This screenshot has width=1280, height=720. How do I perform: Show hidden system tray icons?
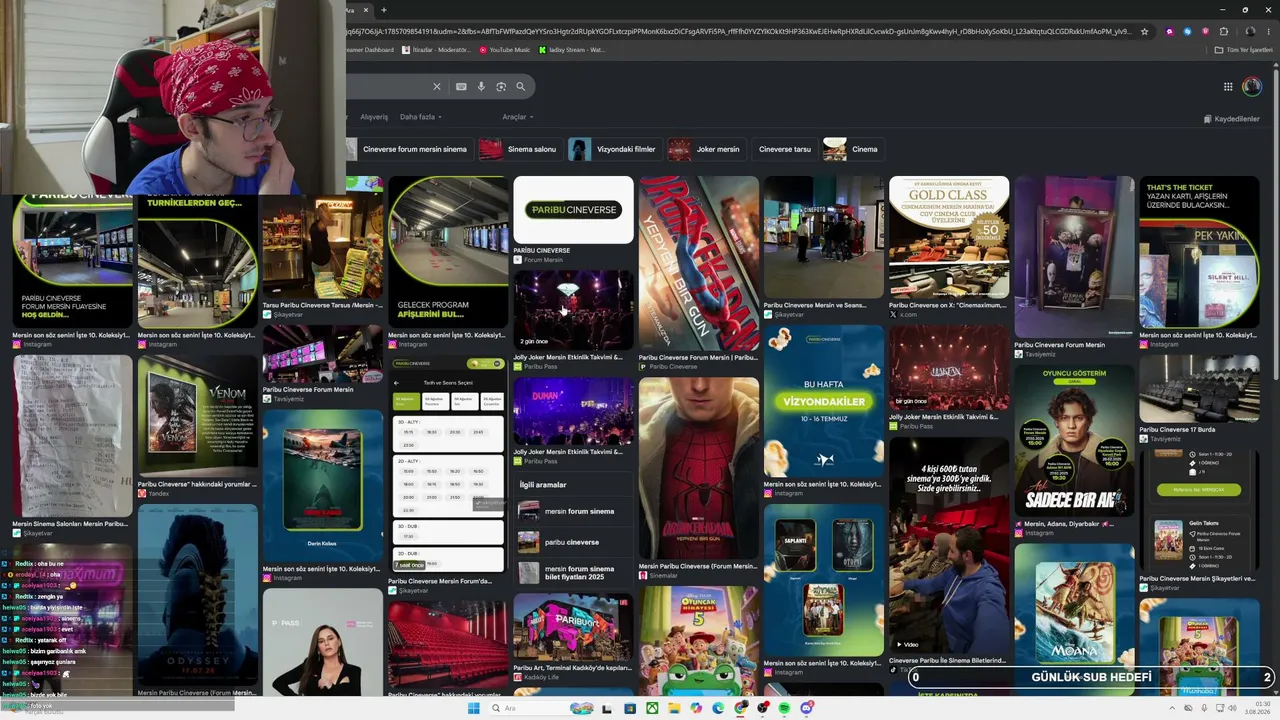[x=1171, y=708]
